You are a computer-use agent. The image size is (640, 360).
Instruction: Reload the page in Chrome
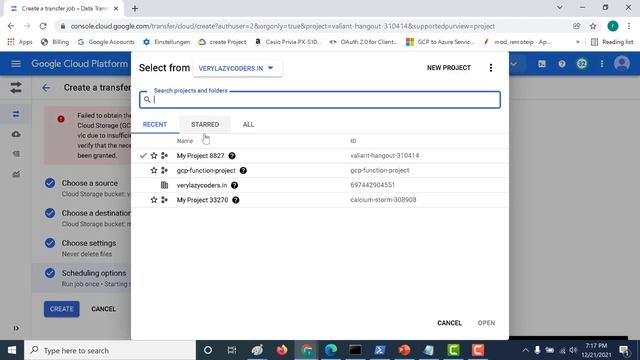point(43,26)
